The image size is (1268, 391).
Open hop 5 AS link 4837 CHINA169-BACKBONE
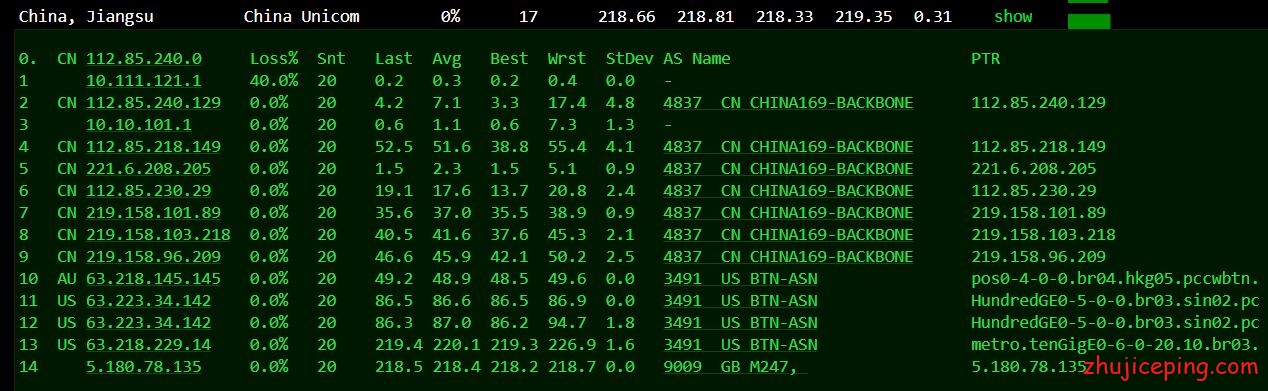(x=788, y=168)
